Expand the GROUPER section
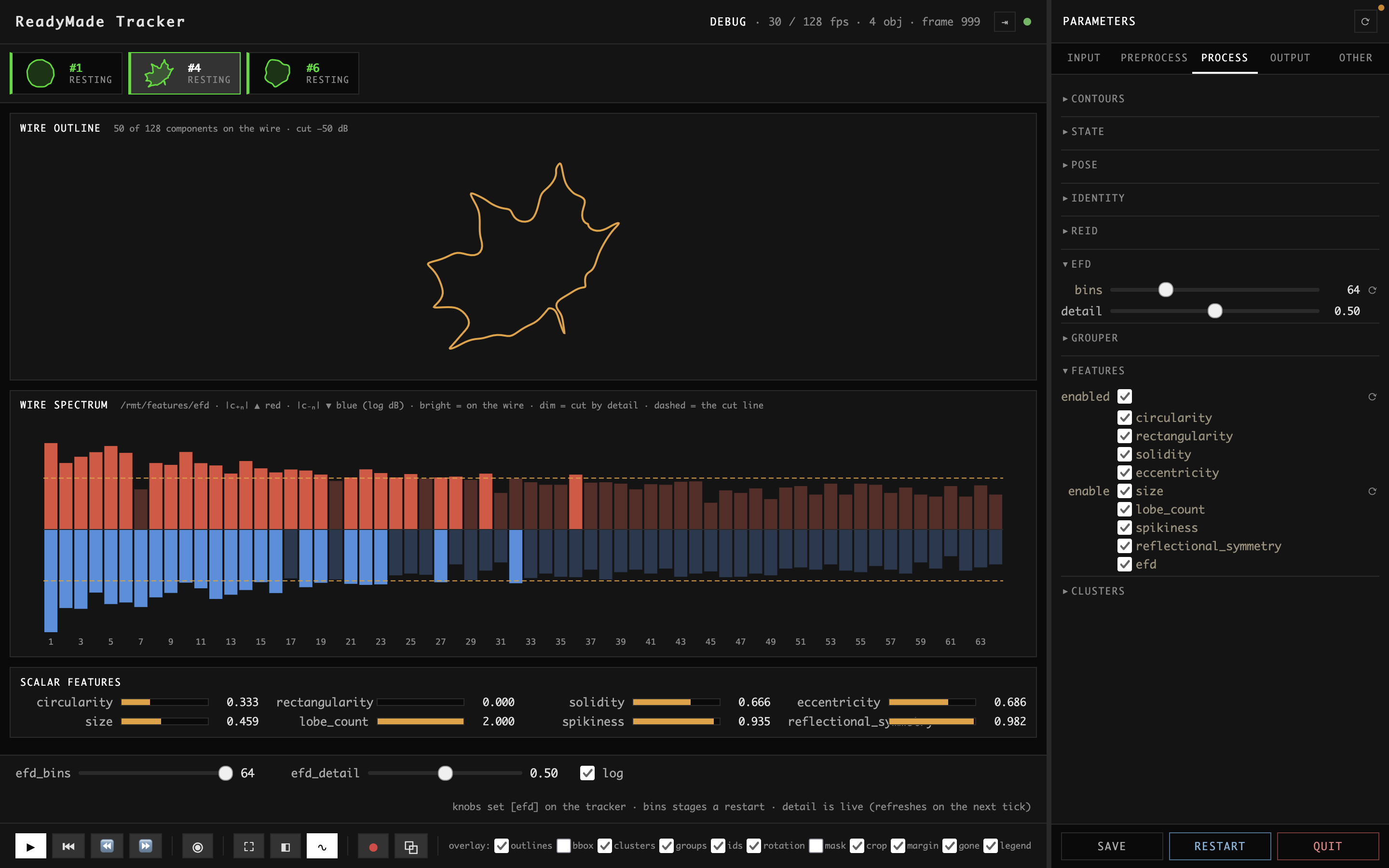This screenshot has width=1389, height=868. pyautogui.click(x=1220, y=338)
